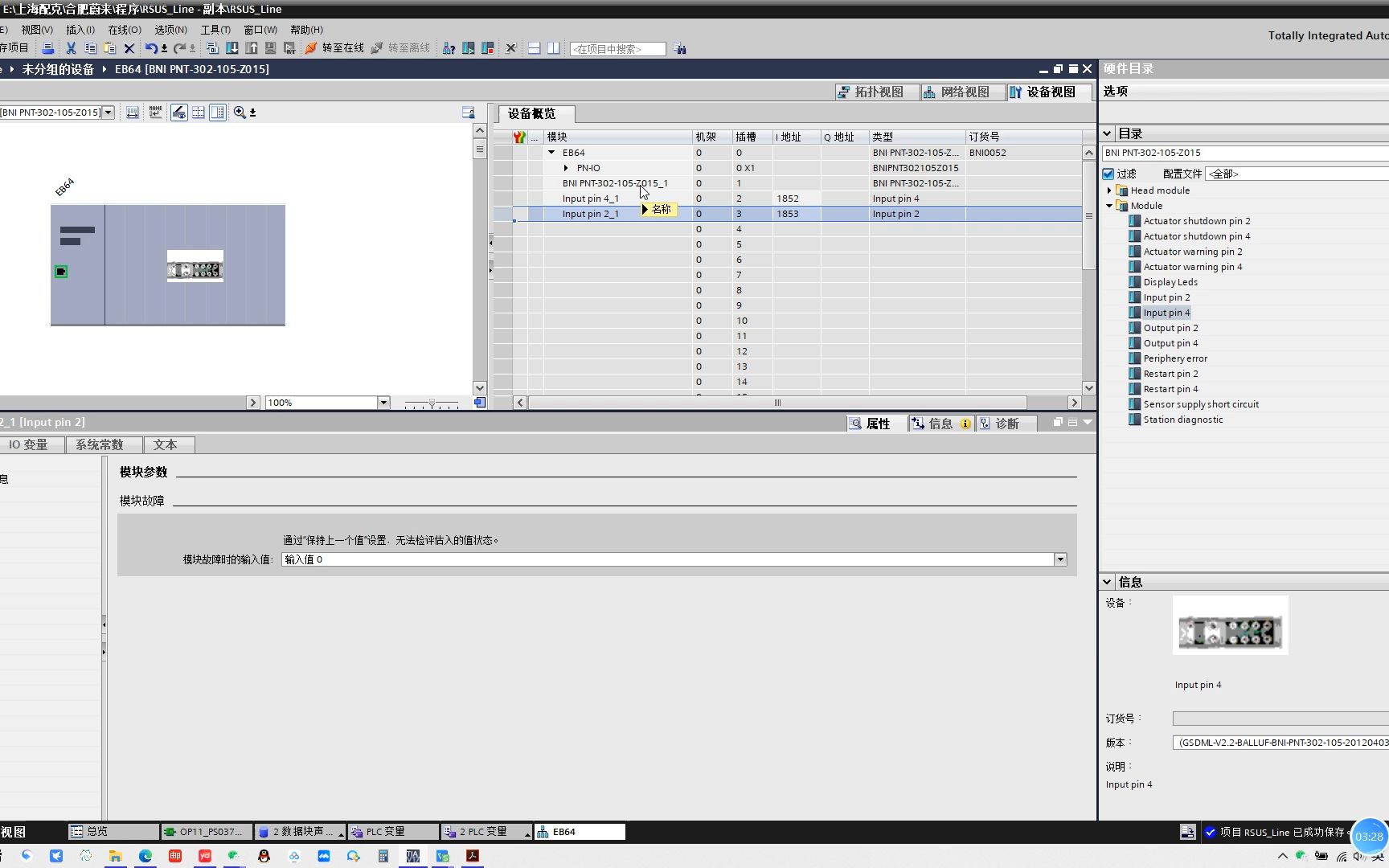Click 未分组的设备 in the breadcrumb
The width and height of the screenshot is (1389, 868).
pyautogui.click(x=58, y=69)
